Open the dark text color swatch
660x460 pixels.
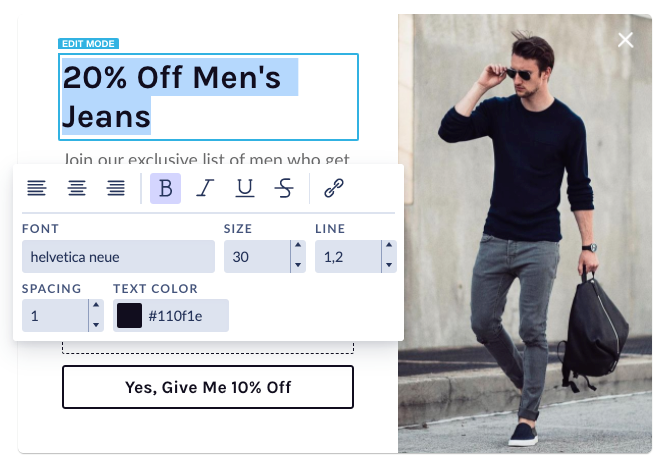(x=129, y=316)
